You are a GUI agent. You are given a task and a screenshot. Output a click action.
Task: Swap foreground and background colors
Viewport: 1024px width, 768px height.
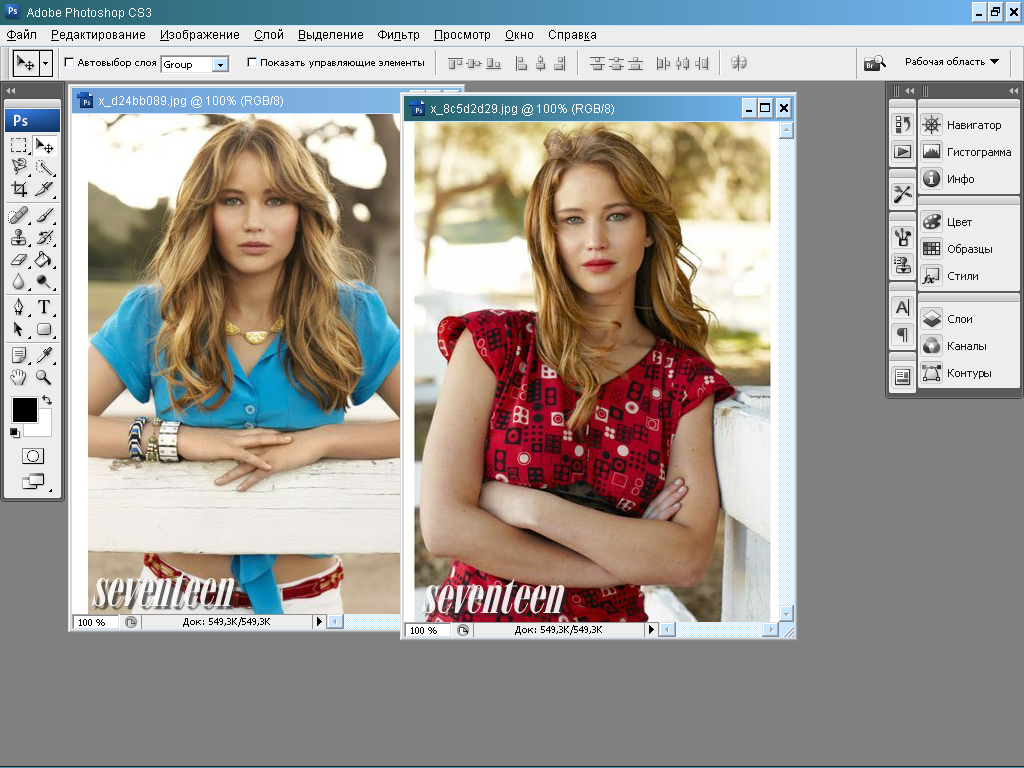tap(47, 400)
